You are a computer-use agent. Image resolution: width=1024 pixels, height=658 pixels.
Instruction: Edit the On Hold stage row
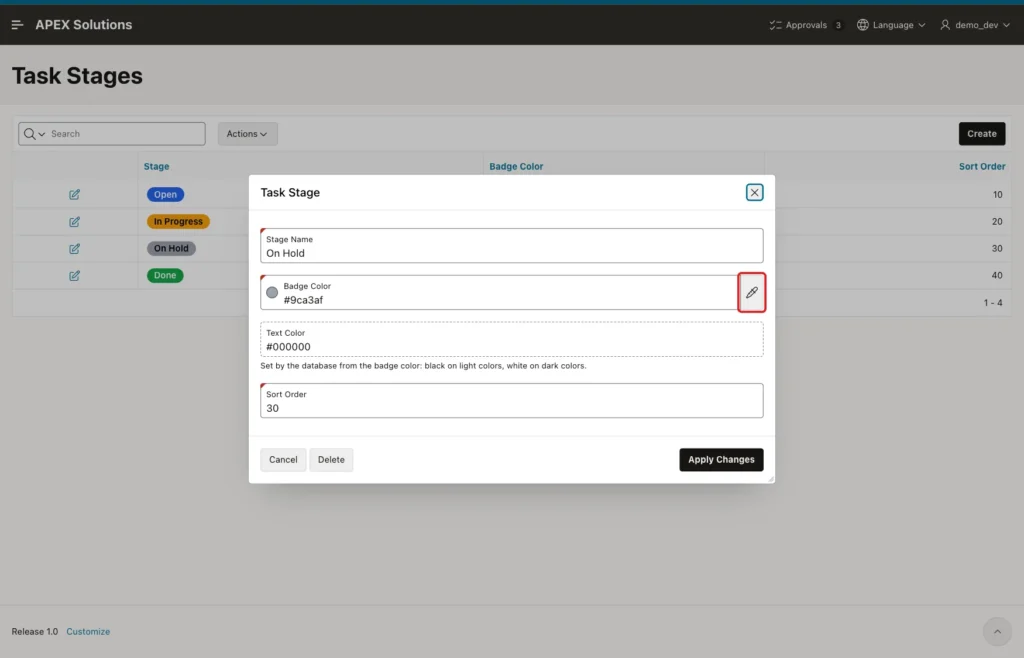pos(74,249)
